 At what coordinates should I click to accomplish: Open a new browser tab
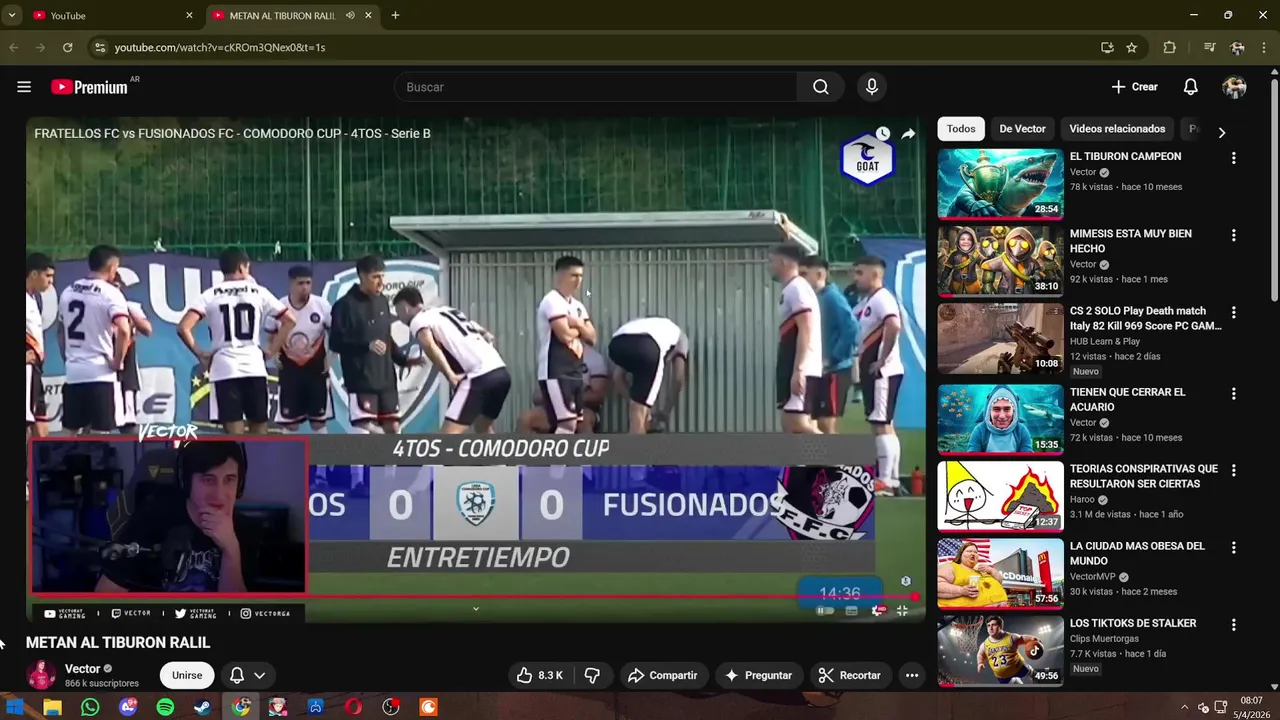click(395, 15)
